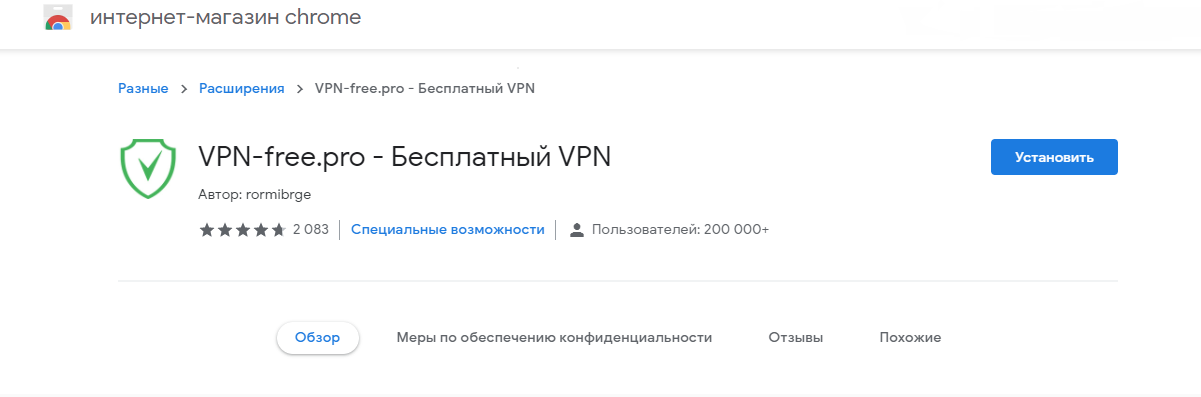This screenshot has width=1201, height=397.
Task: Switch to Меры по обеспечению конфиденциальности tab
Action: (554, 338)
